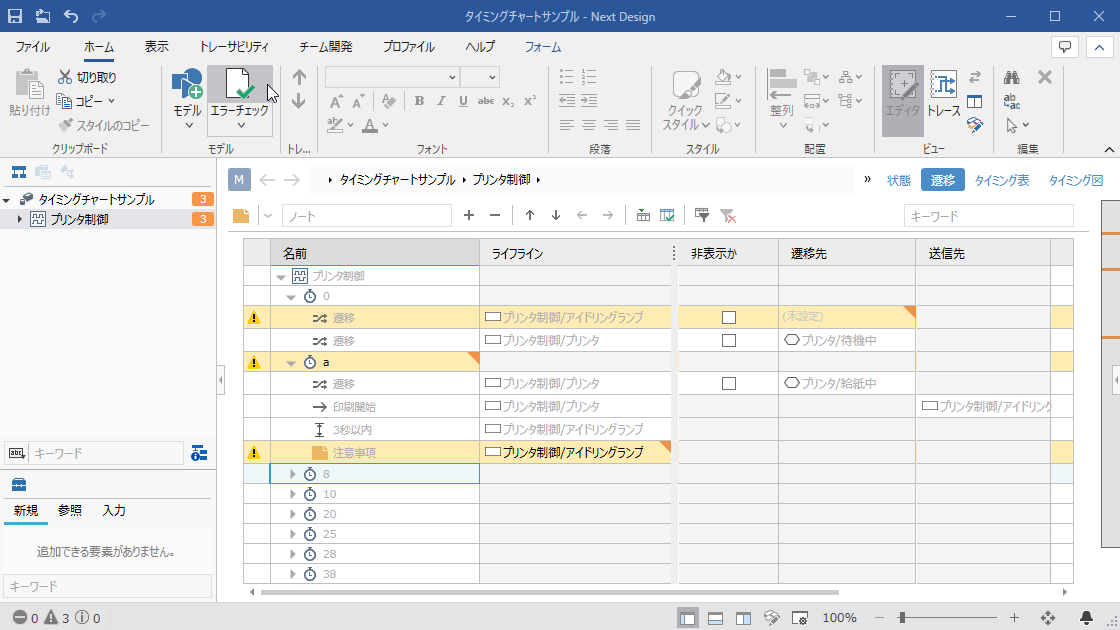This screenshot has width=1120, height=630.
Task: Expand the time 8 row
Action: [x=292, y=474]
